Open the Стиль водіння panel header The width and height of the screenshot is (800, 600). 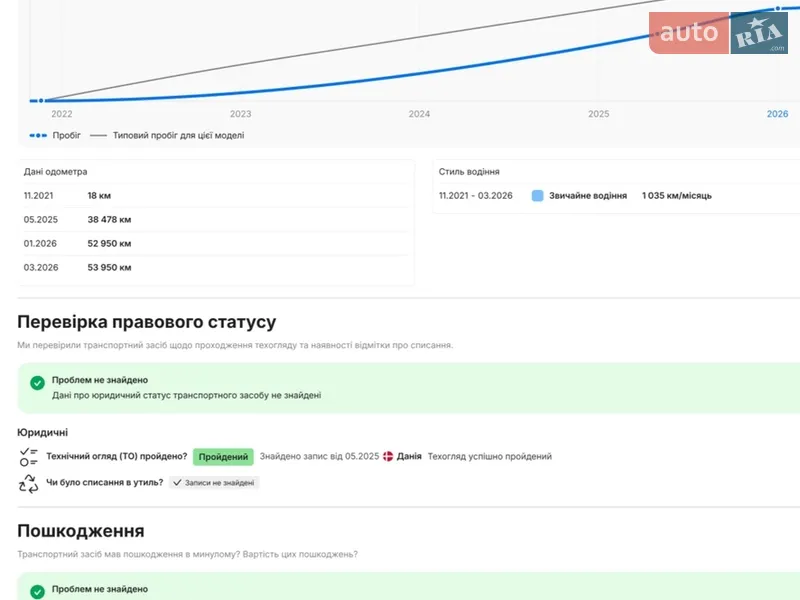(x=469, y=172)
